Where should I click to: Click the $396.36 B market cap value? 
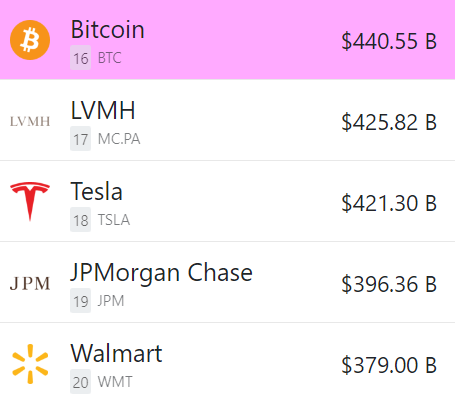(389, 284)
